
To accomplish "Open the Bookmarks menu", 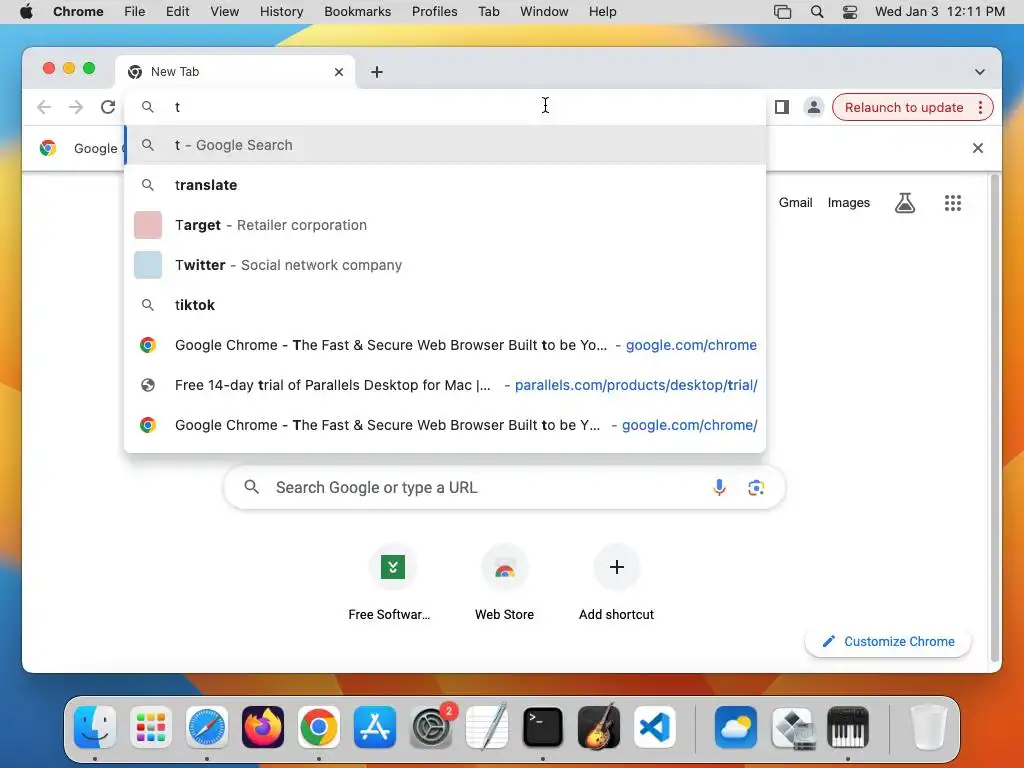I will pyautogui.click(x=357, y=12).
